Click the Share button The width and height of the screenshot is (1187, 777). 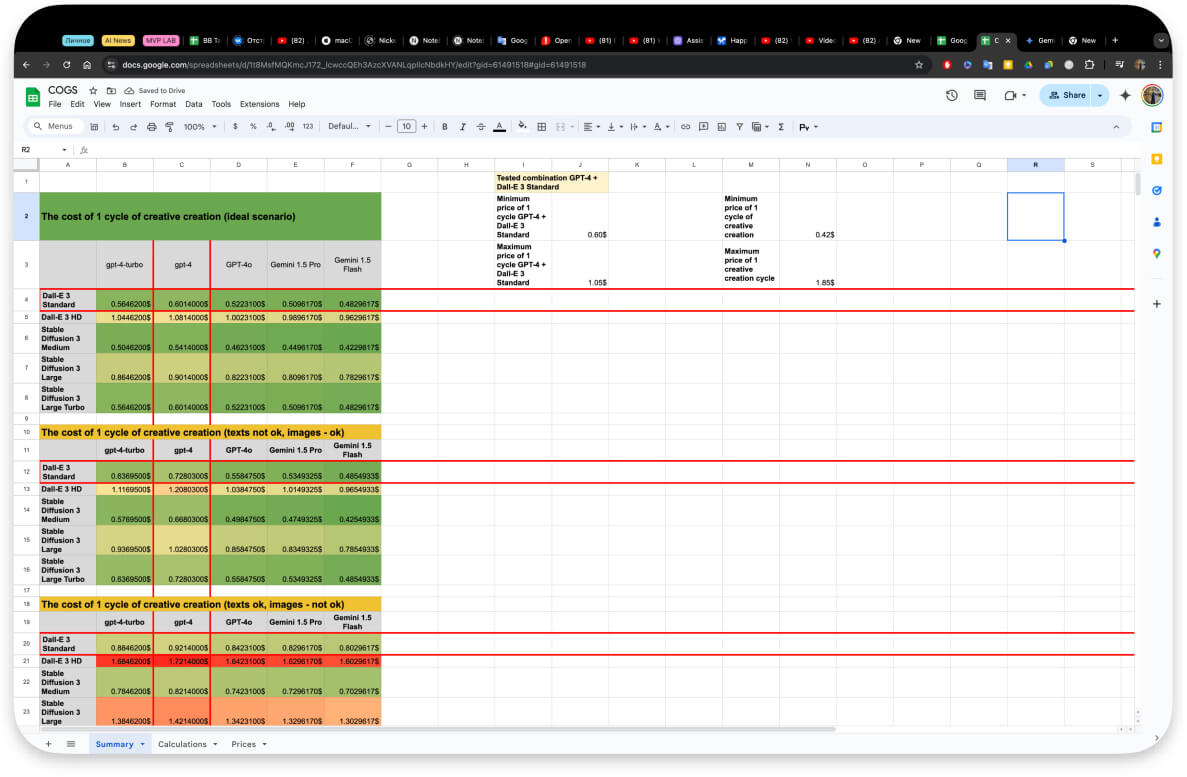pos(1067,95)
